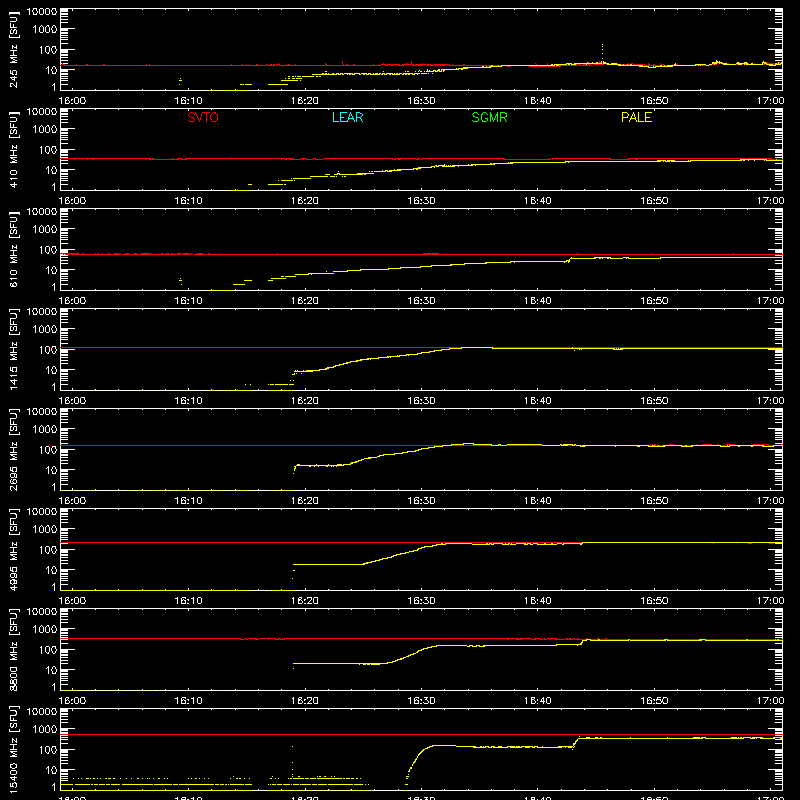Click the 10000 y-axis label of the 245 MHz panel

pos(42,12)
